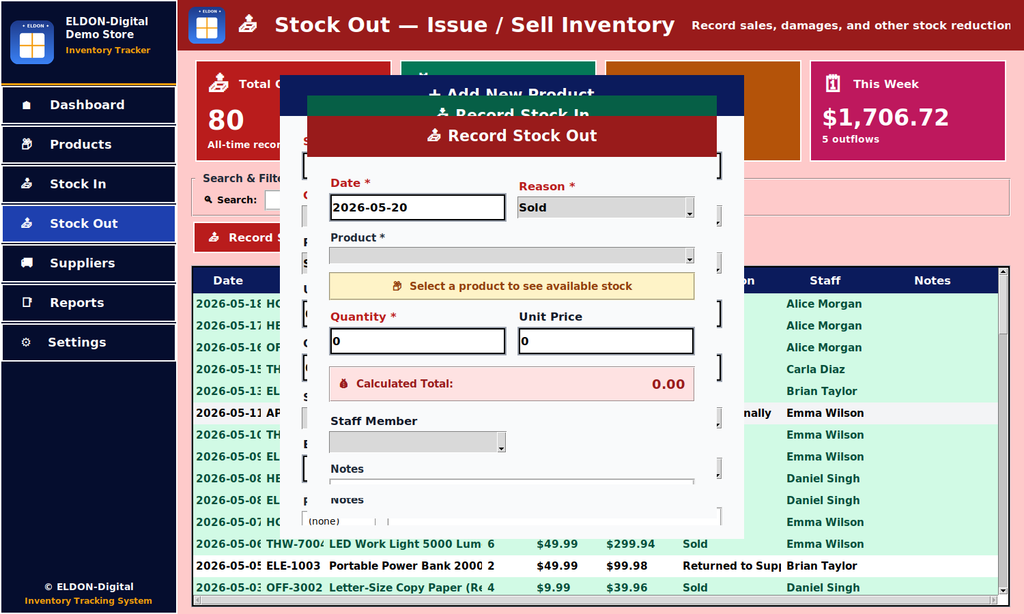
Task: Click Returned to Supplier reason cell
Action: tap(731, 566)
